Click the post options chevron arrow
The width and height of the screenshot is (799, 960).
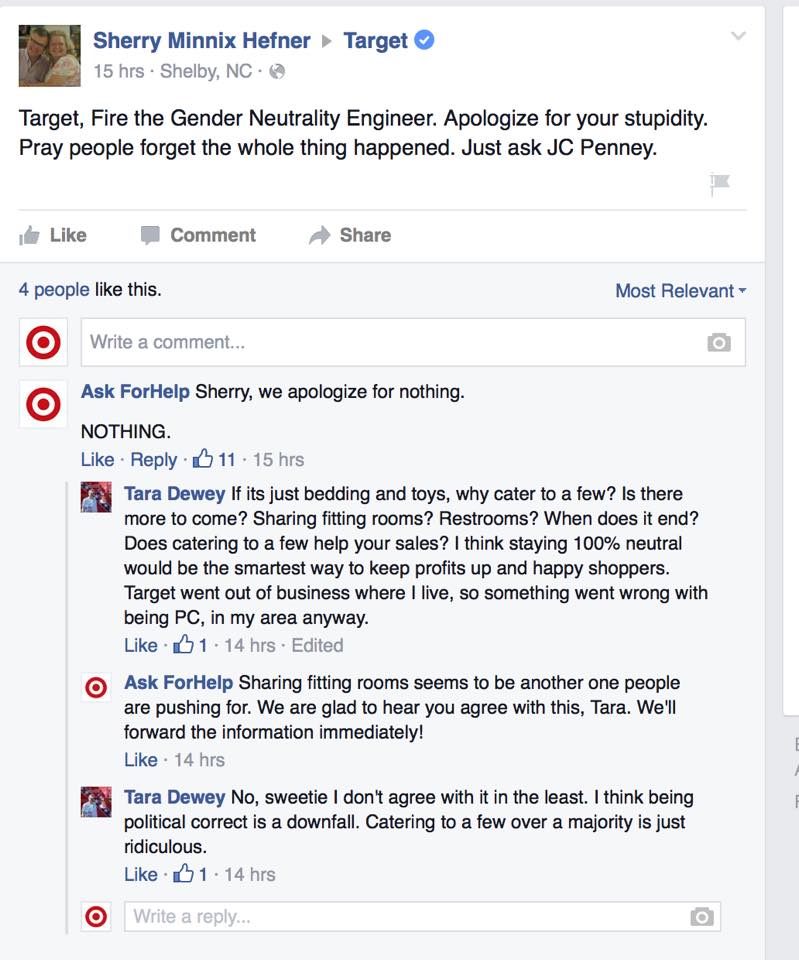[x=738, y=36]
